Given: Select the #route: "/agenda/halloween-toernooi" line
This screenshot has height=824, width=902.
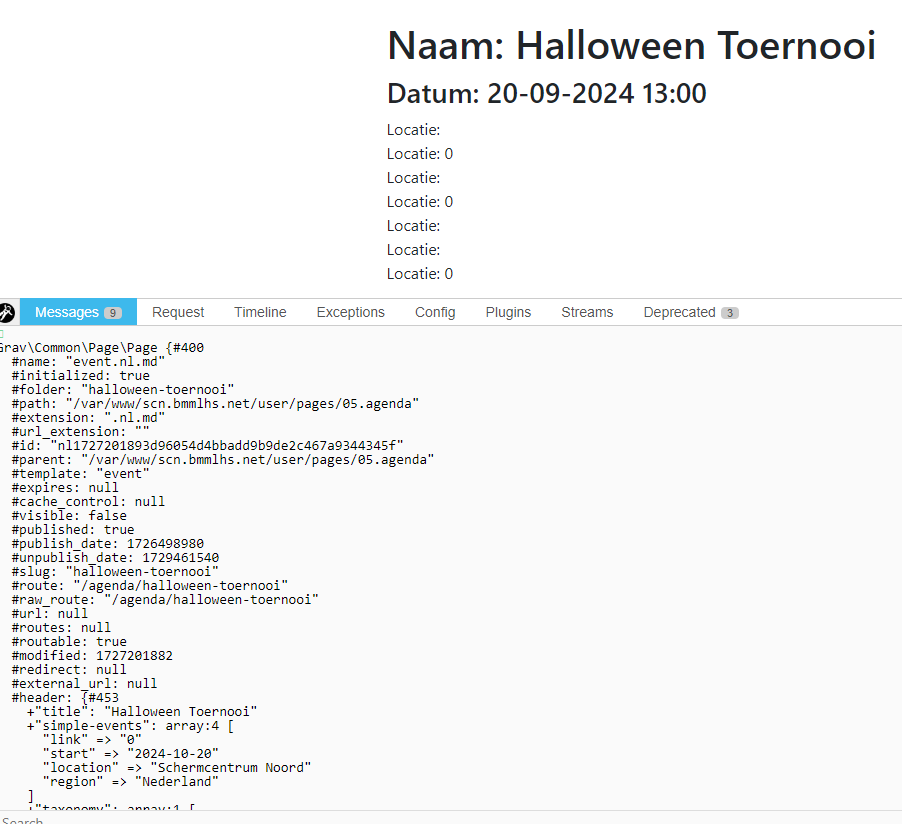Looking at the screenshot, I should click(150, 586).
